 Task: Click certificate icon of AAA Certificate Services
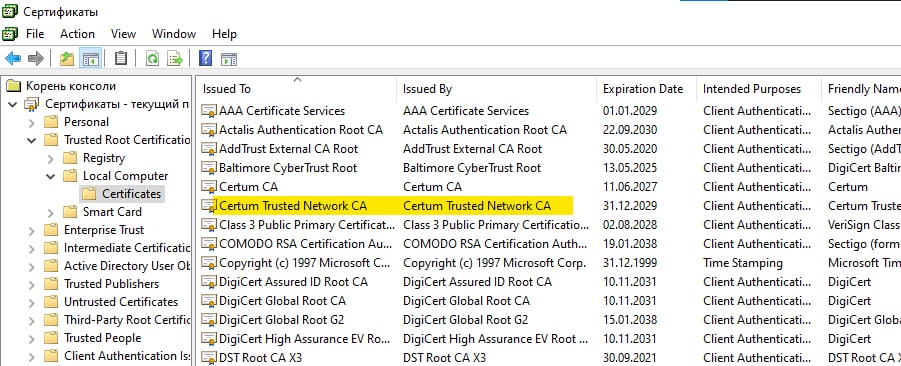pos(209,111)
